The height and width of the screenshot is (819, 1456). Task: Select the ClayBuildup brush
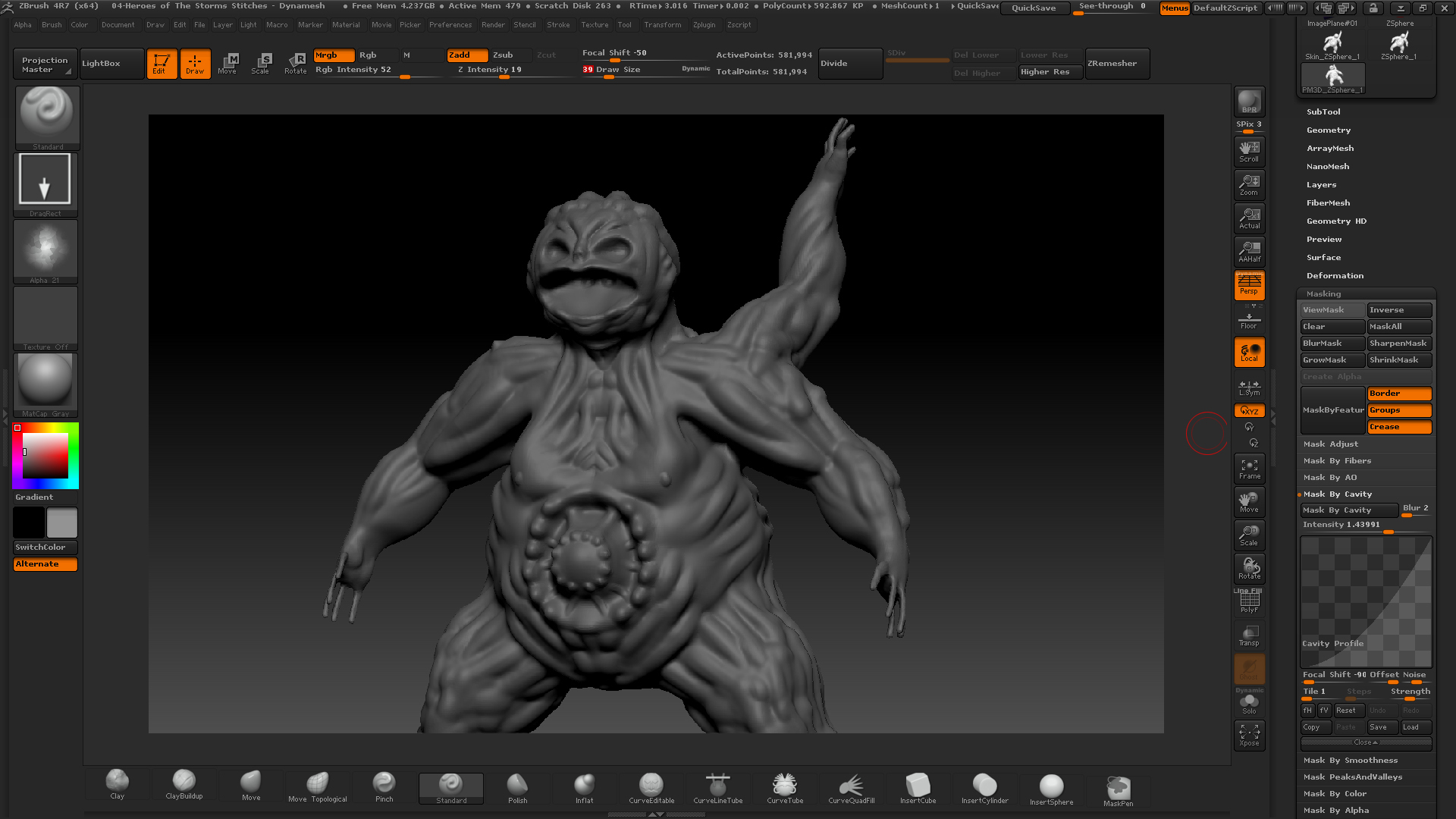[184, 784]
